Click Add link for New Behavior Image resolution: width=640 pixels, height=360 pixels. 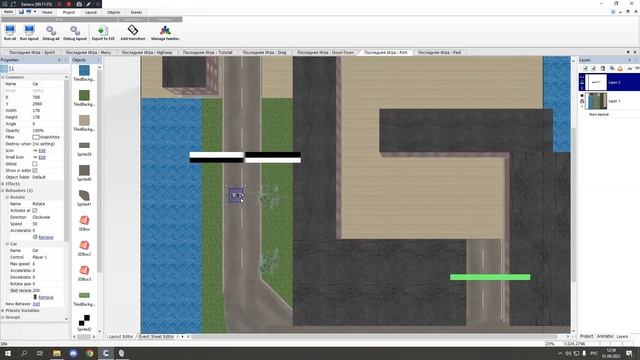(x=36, y=304)
